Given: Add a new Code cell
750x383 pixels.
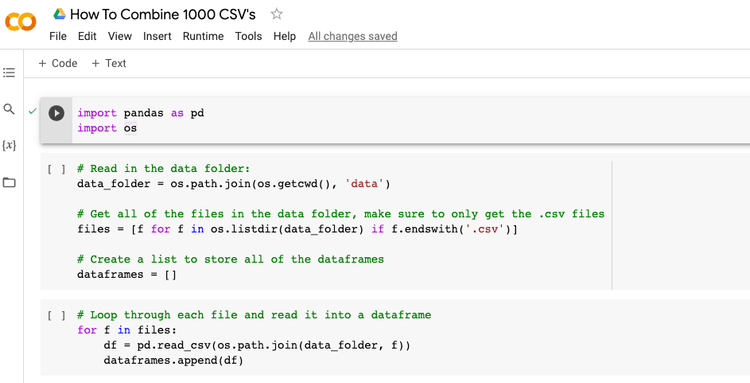Looking at the screenshot, I should (x=58, y=63).
